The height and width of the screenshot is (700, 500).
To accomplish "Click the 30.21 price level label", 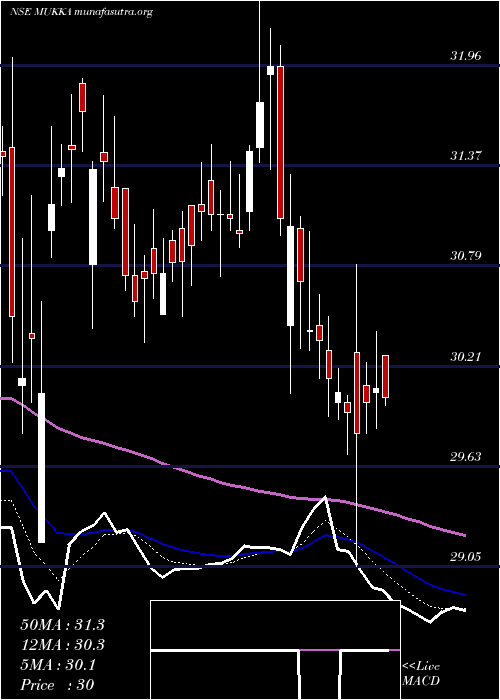I will [x=466, y=357].
